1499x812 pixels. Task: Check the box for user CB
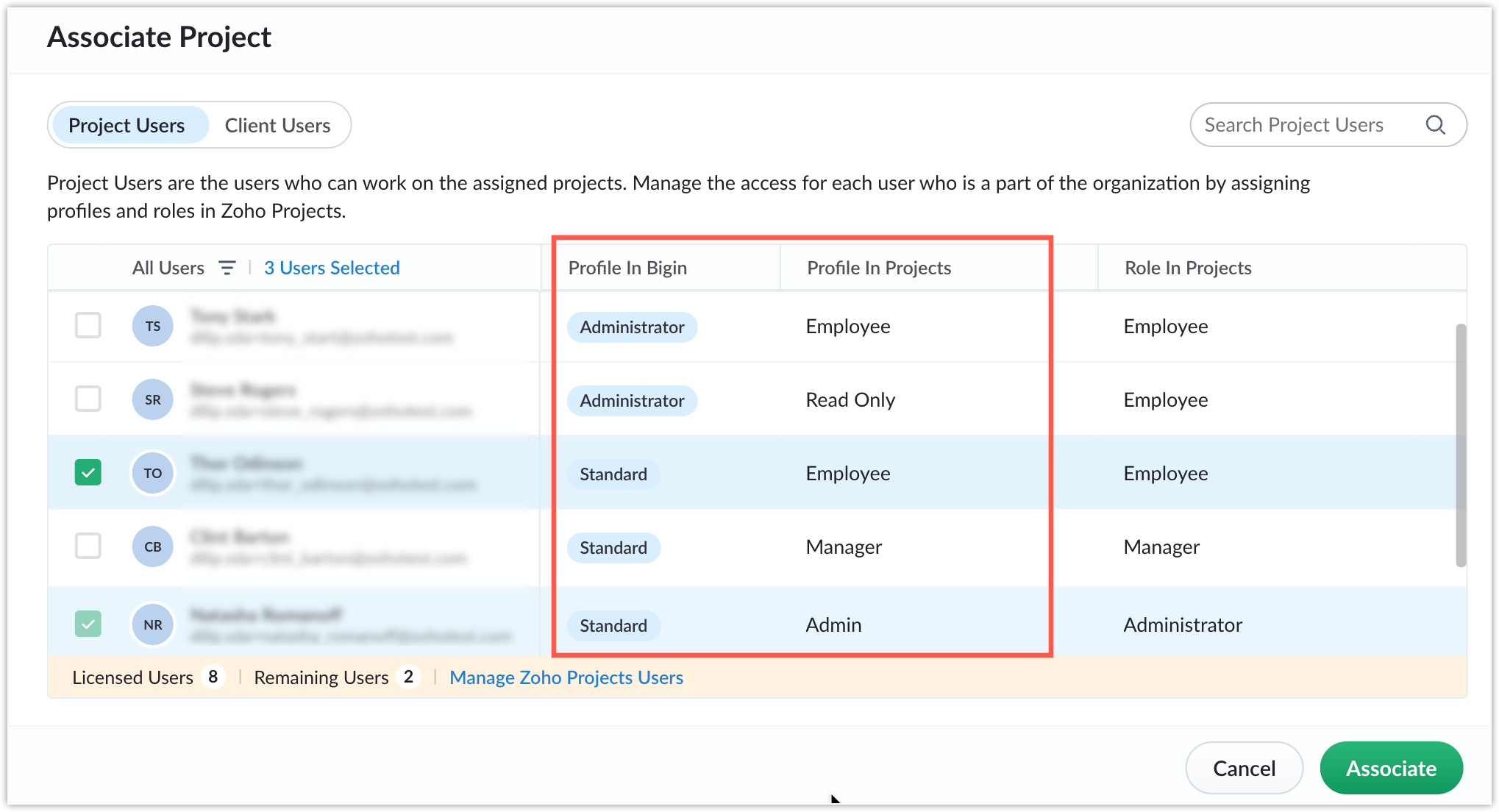point(88,546)
